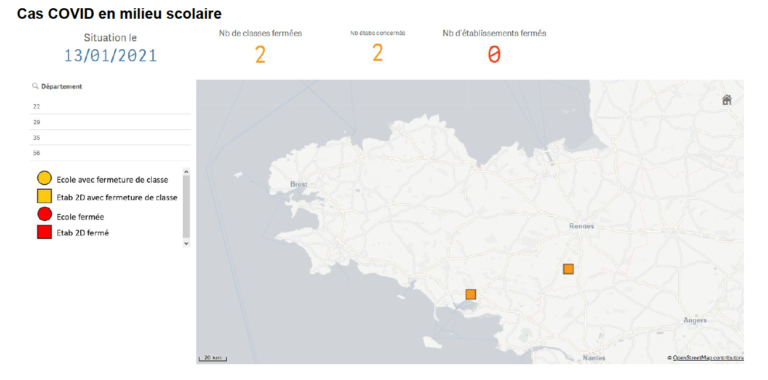Click the search magnifier beside Département
This screenshot has height=380, width=768.
35,86
